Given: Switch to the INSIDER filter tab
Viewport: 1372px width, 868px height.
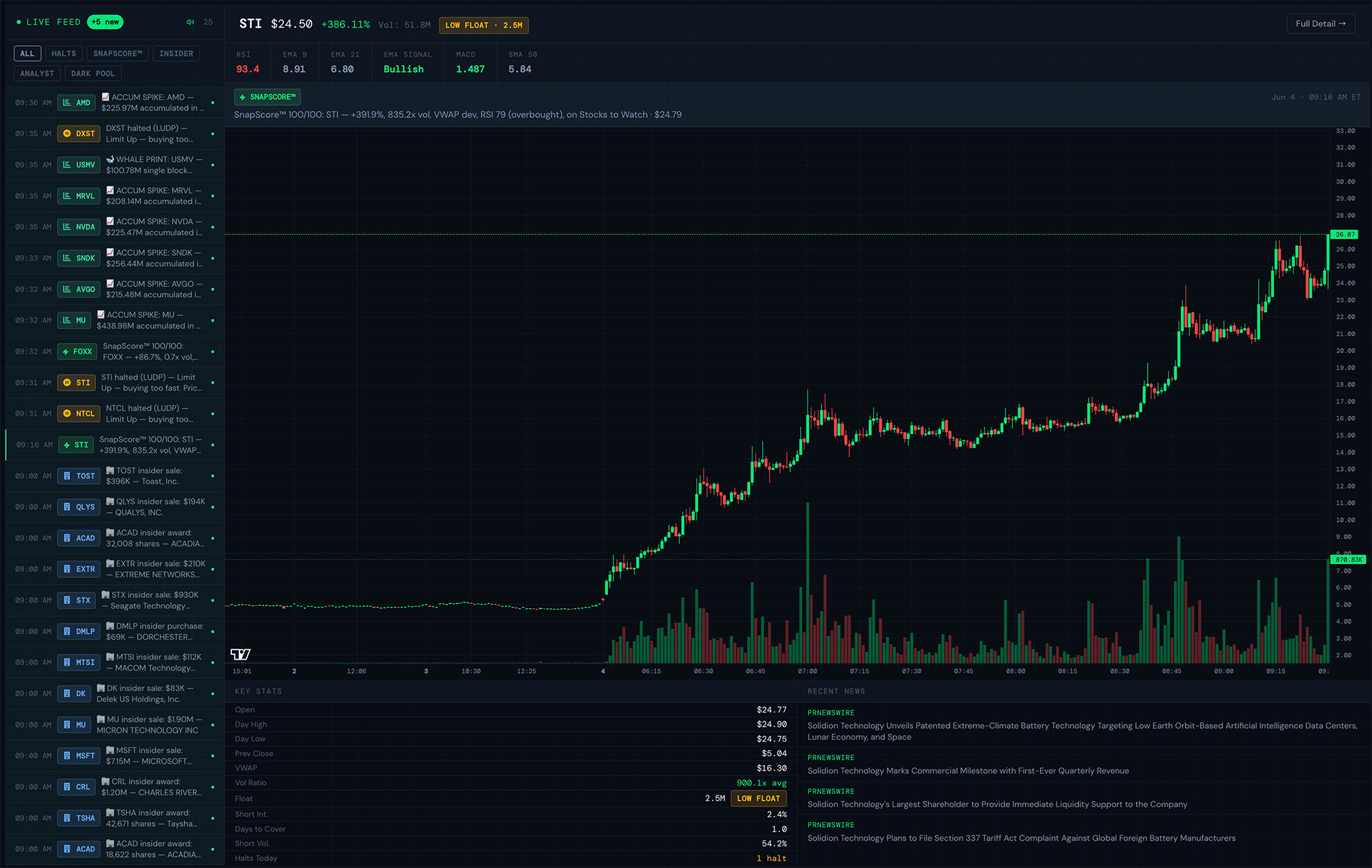Looking at the screenshot, I should 176,53.
